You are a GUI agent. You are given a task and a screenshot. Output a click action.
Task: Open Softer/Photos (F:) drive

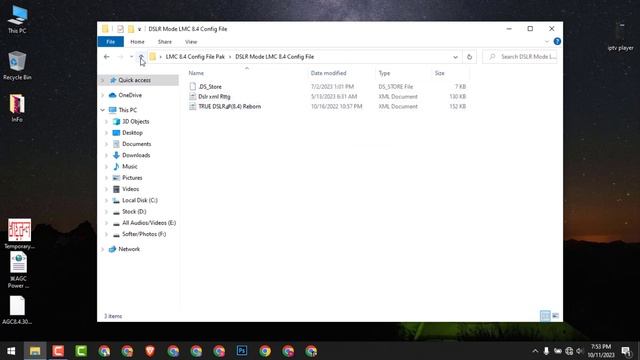(x=144, y=234)
